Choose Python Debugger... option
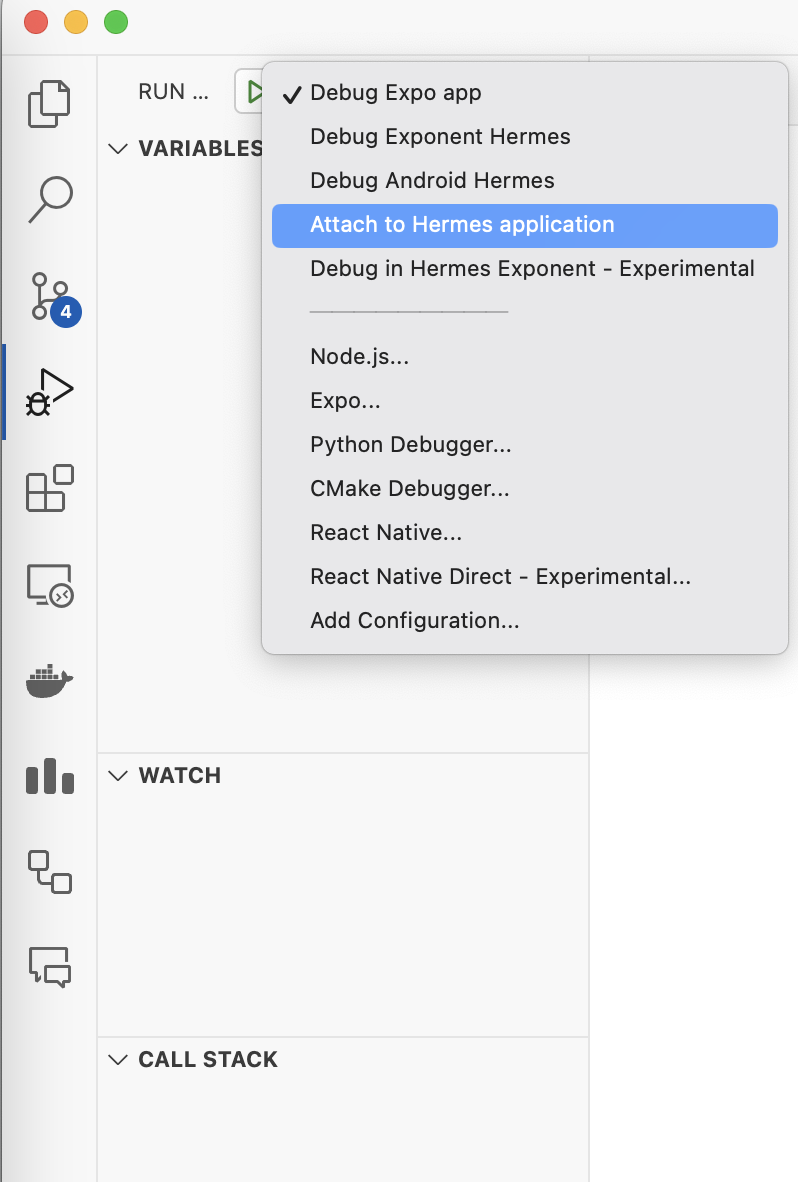Screen dimensions: 798x1182 tap(524, 445)
